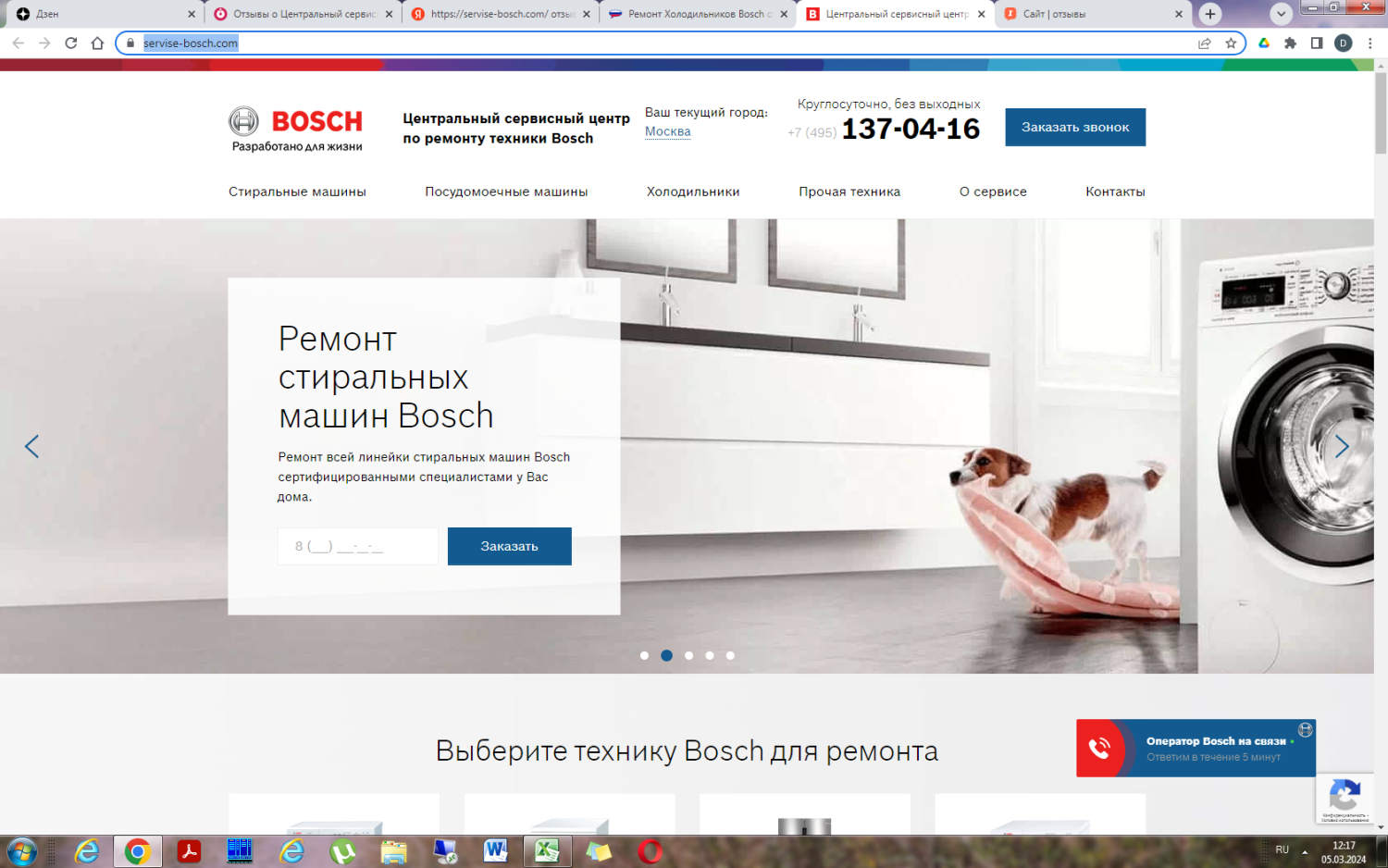Show next slide with right arrow

(x=1342, y=447)
